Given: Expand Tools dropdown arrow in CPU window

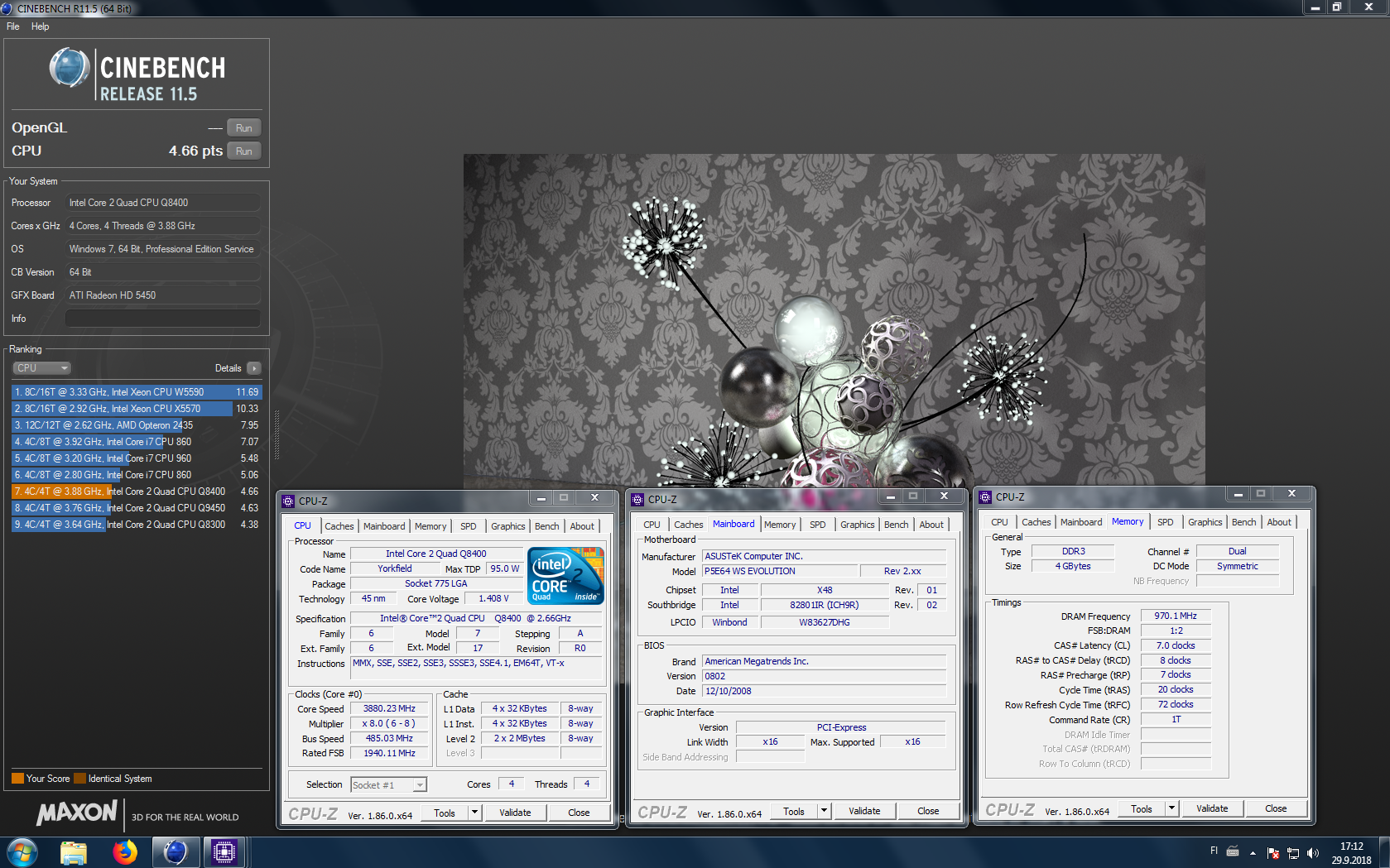Looking at the screenshot, I should (x=475, y=813).
